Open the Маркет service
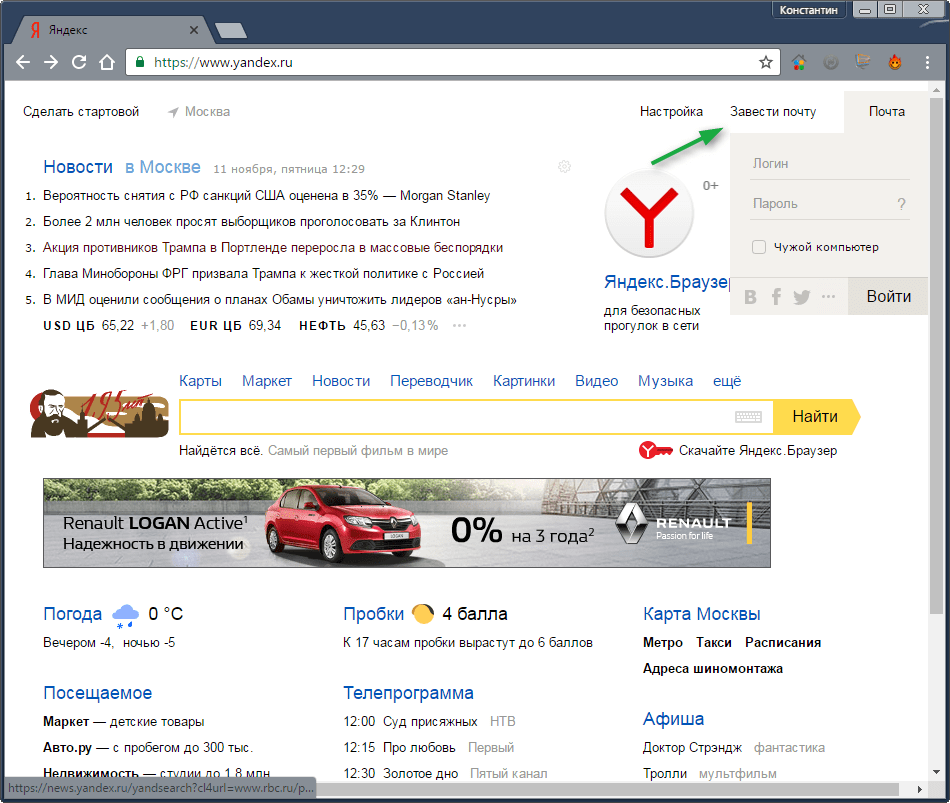950x803 pixels. click(x=267, y=381)
